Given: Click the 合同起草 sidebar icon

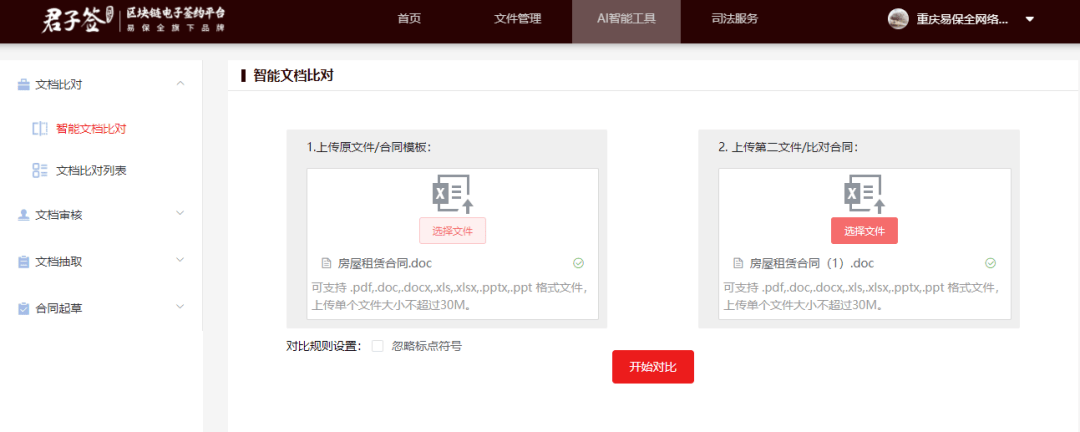Looking at the screenshot, I should pyautogui.click(x=23, y=309).
